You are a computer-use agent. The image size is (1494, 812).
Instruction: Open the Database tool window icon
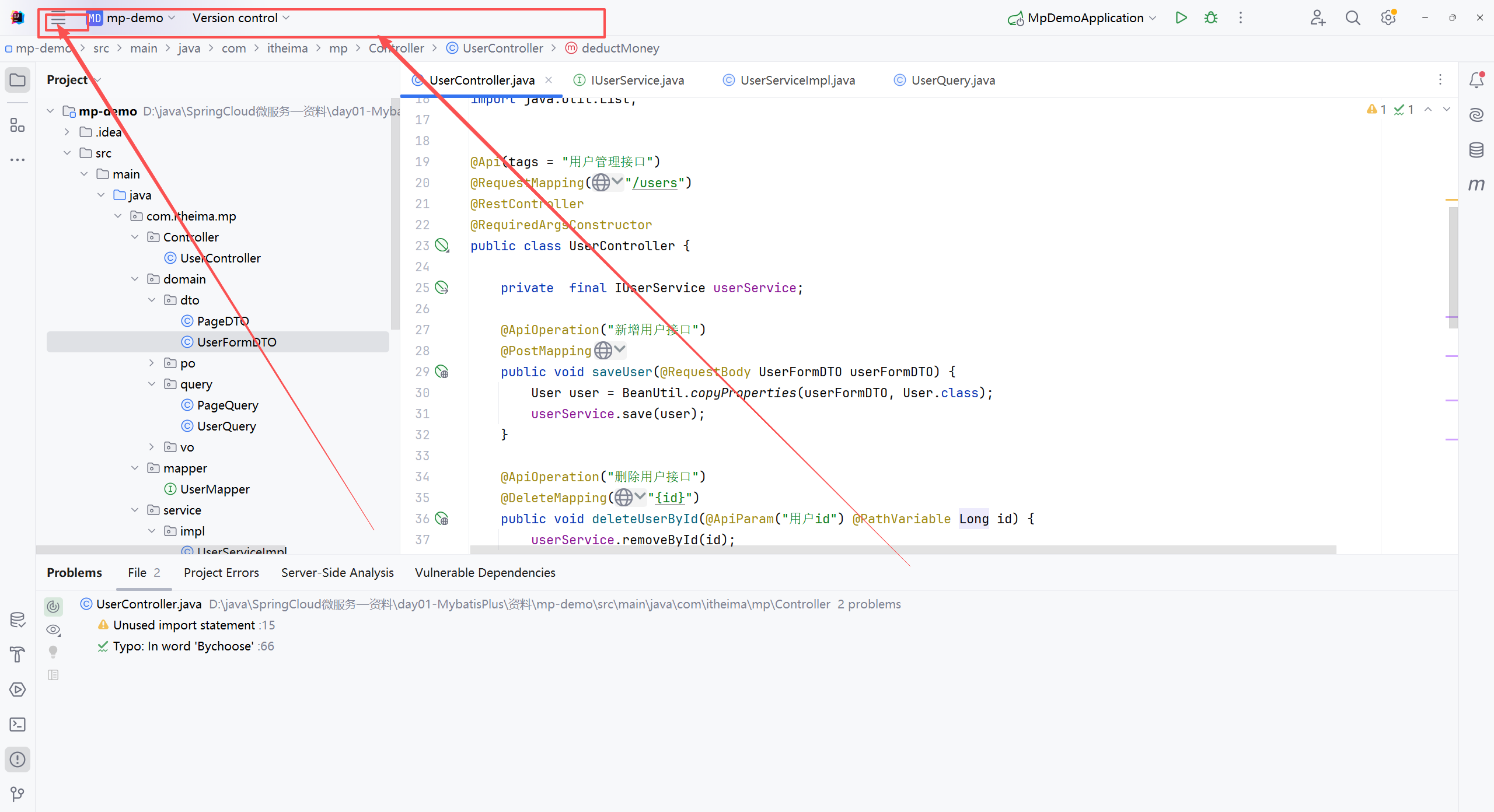click(1476, 150)
